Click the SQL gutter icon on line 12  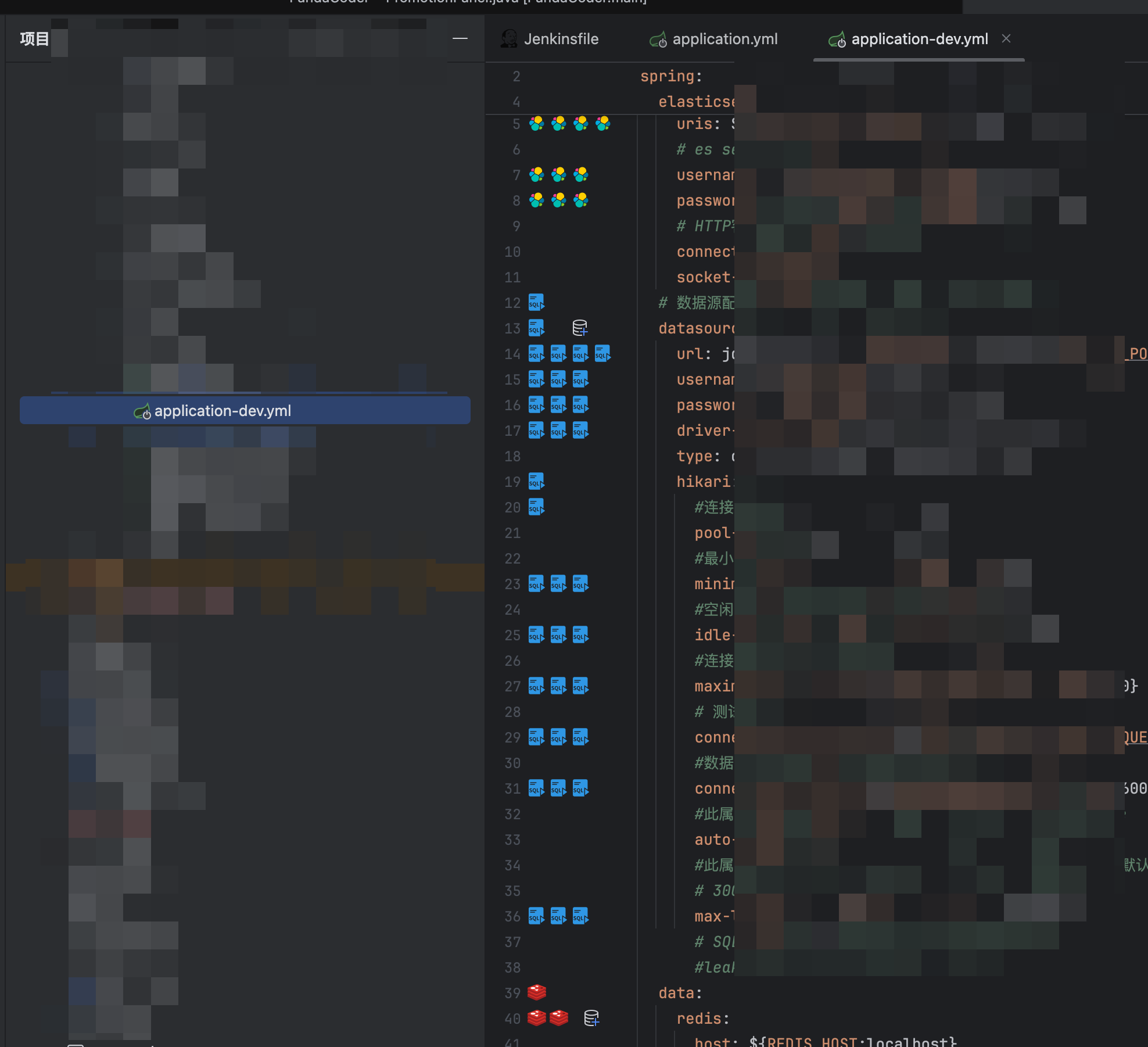pos(536,302)
